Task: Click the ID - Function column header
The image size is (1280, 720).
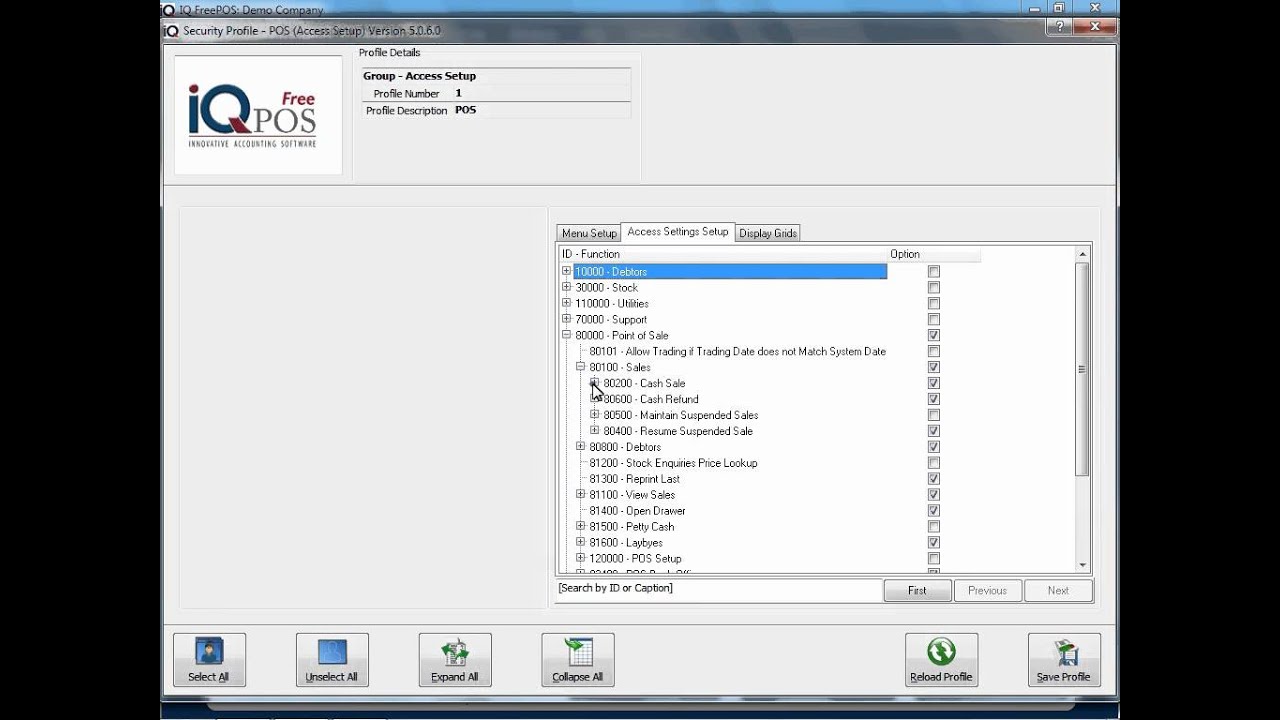Action: 723,254
